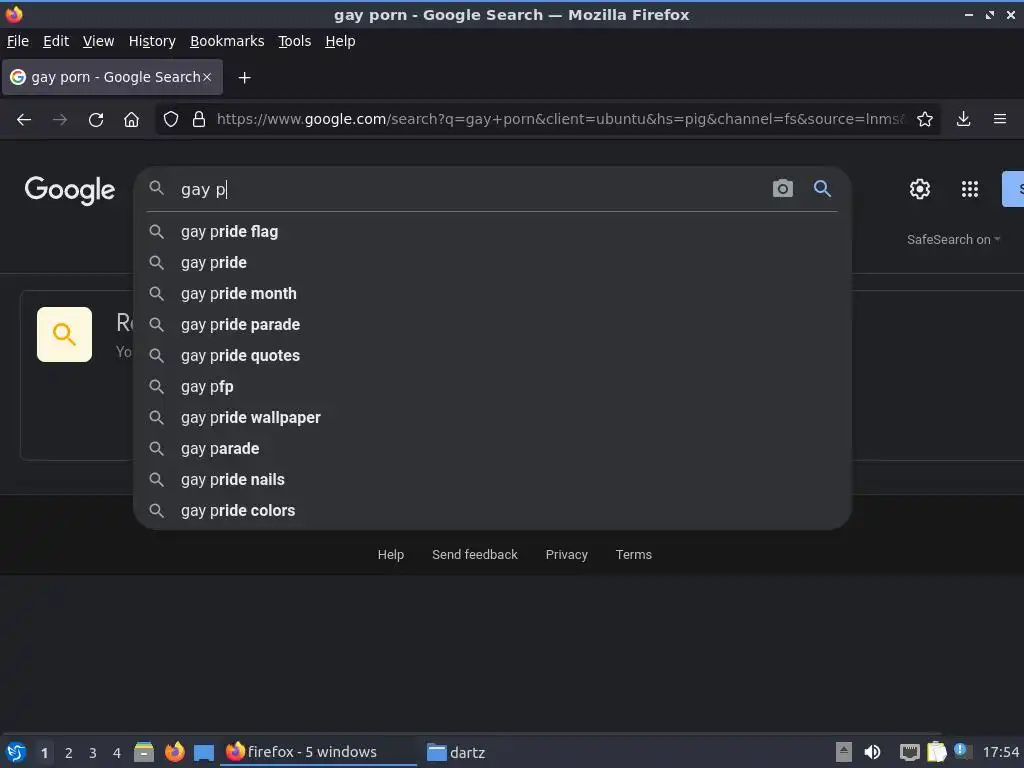
Task: Open the Privacy footer link
Action: point(567,554)
